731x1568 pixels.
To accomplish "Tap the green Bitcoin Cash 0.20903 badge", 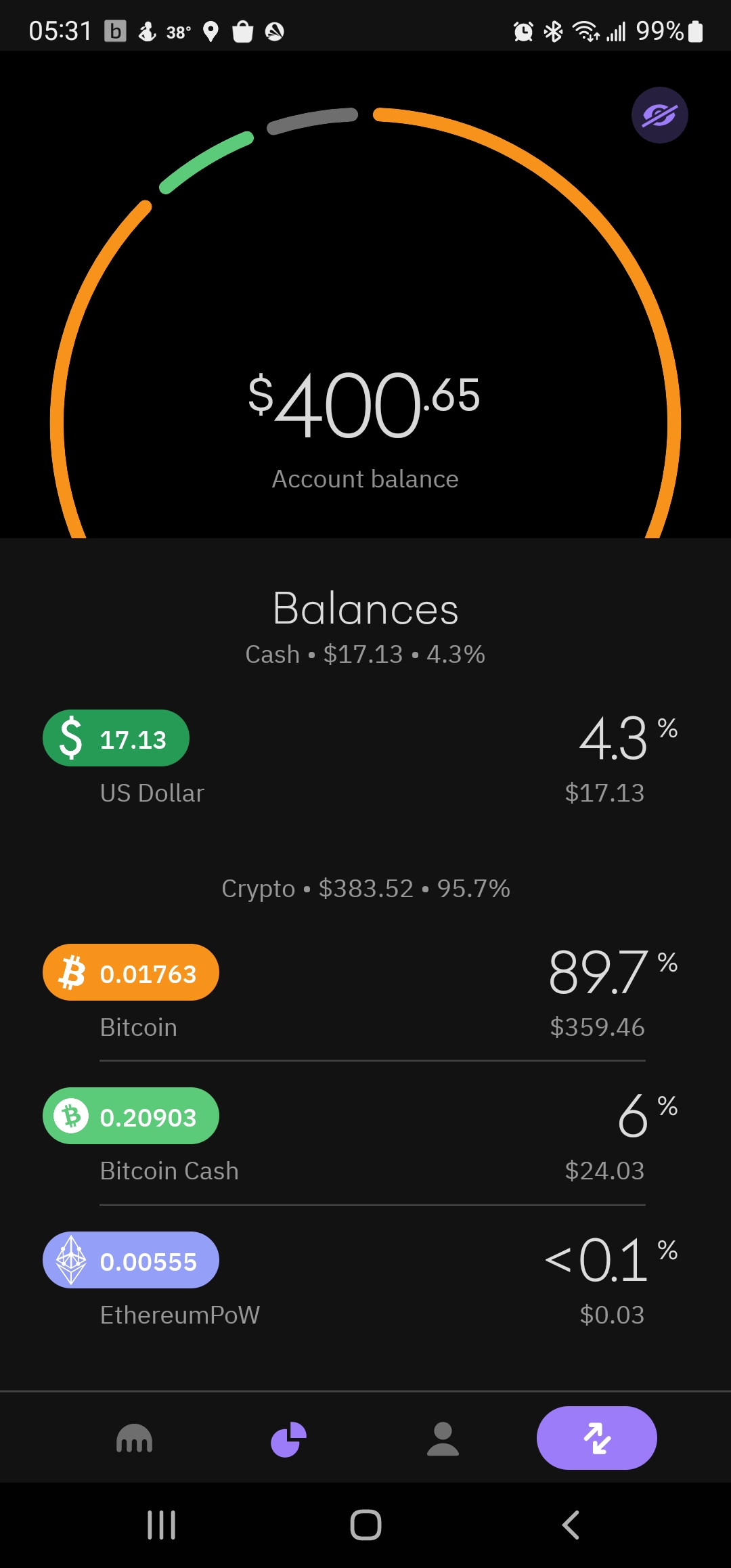I will [x=131, y=1116].
